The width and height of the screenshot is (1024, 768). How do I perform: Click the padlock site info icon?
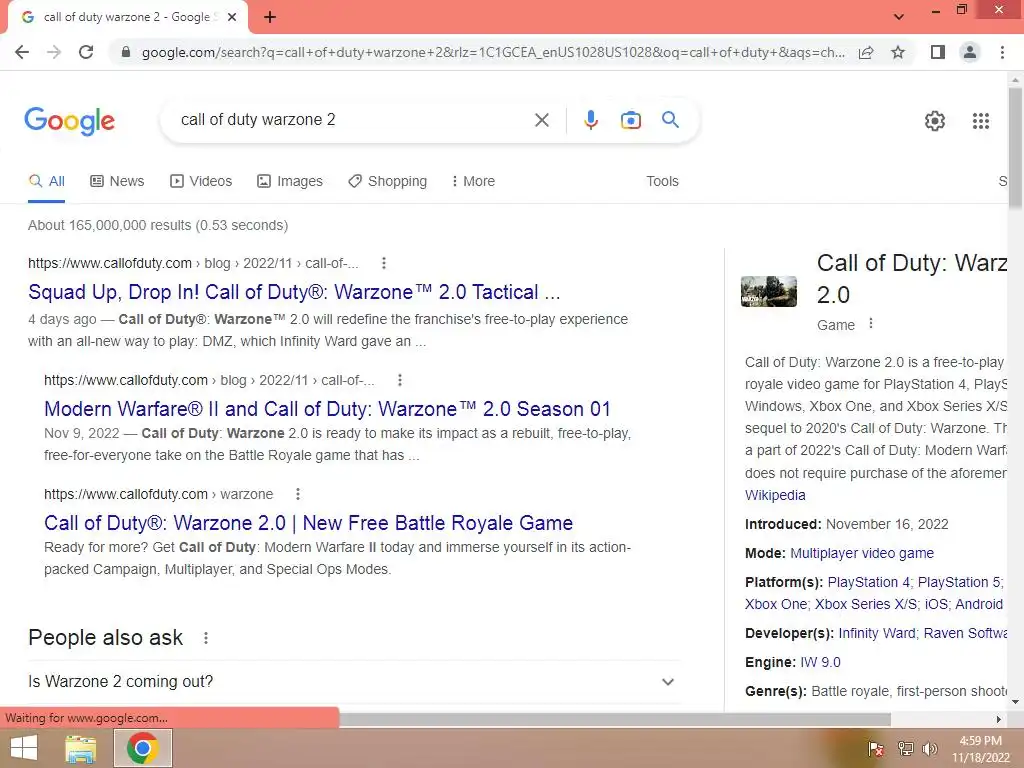(x=126, y=52)
